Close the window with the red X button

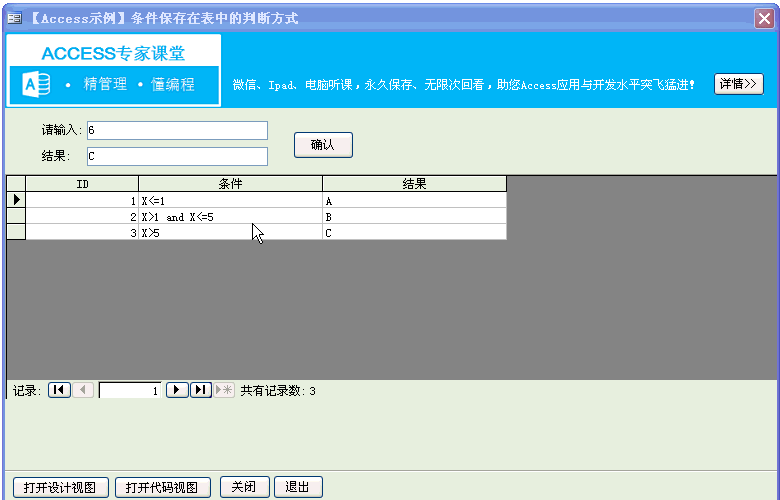(x=764, y=19)
